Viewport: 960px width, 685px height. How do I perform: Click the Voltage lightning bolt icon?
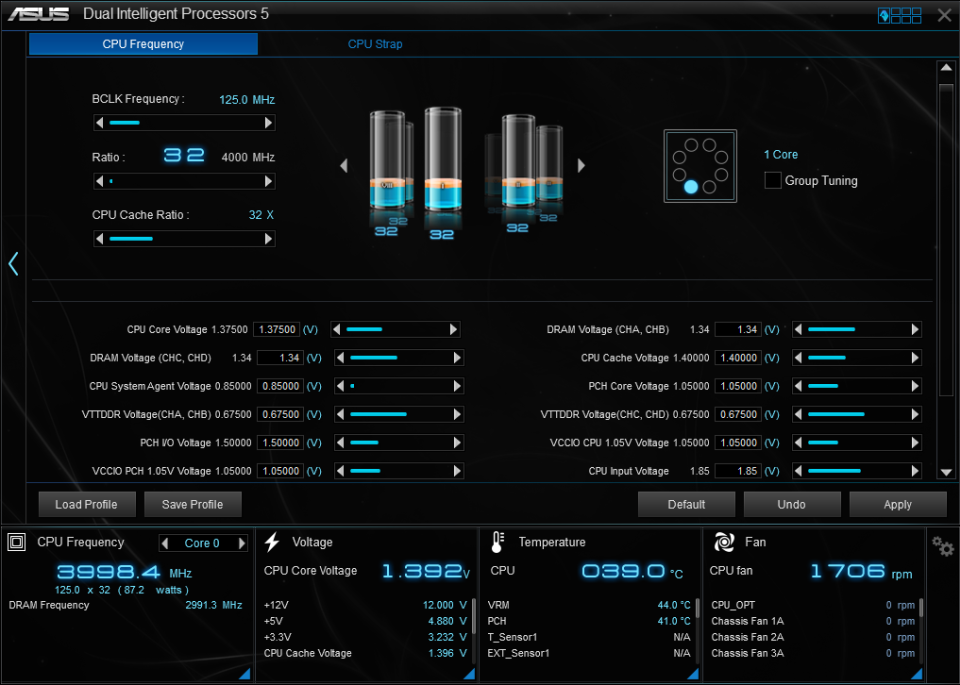tap(272, 542)
